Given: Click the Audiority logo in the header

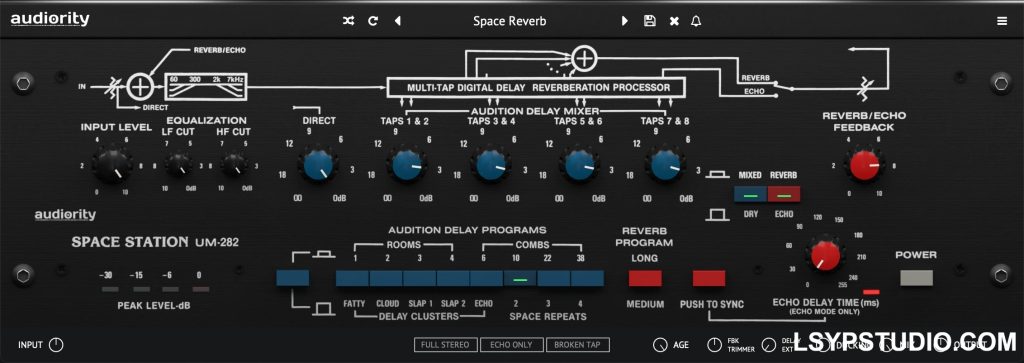Looking at the screenshot, I should (x=50, y=20).
